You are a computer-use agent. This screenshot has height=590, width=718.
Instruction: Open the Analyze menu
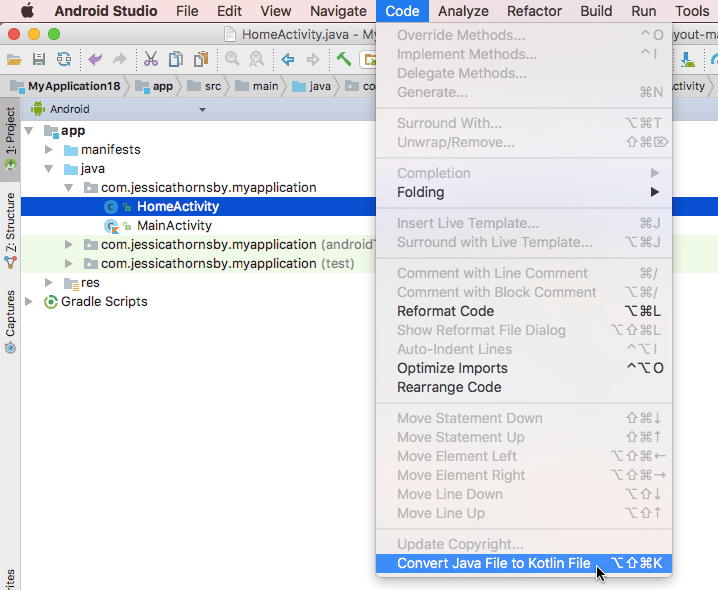tap(463, 11)
